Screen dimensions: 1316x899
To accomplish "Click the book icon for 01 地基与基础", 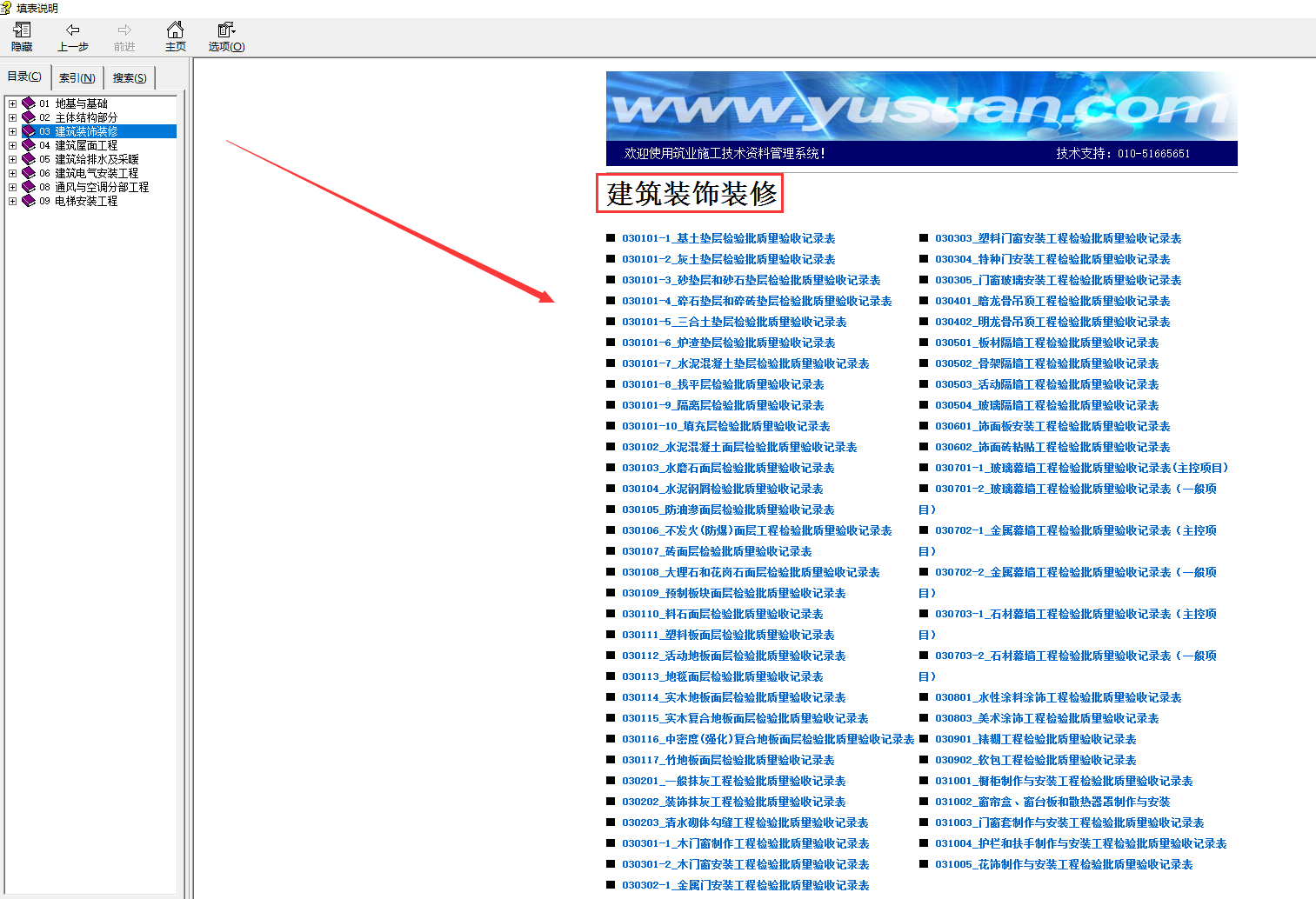I will pos(29,103).
